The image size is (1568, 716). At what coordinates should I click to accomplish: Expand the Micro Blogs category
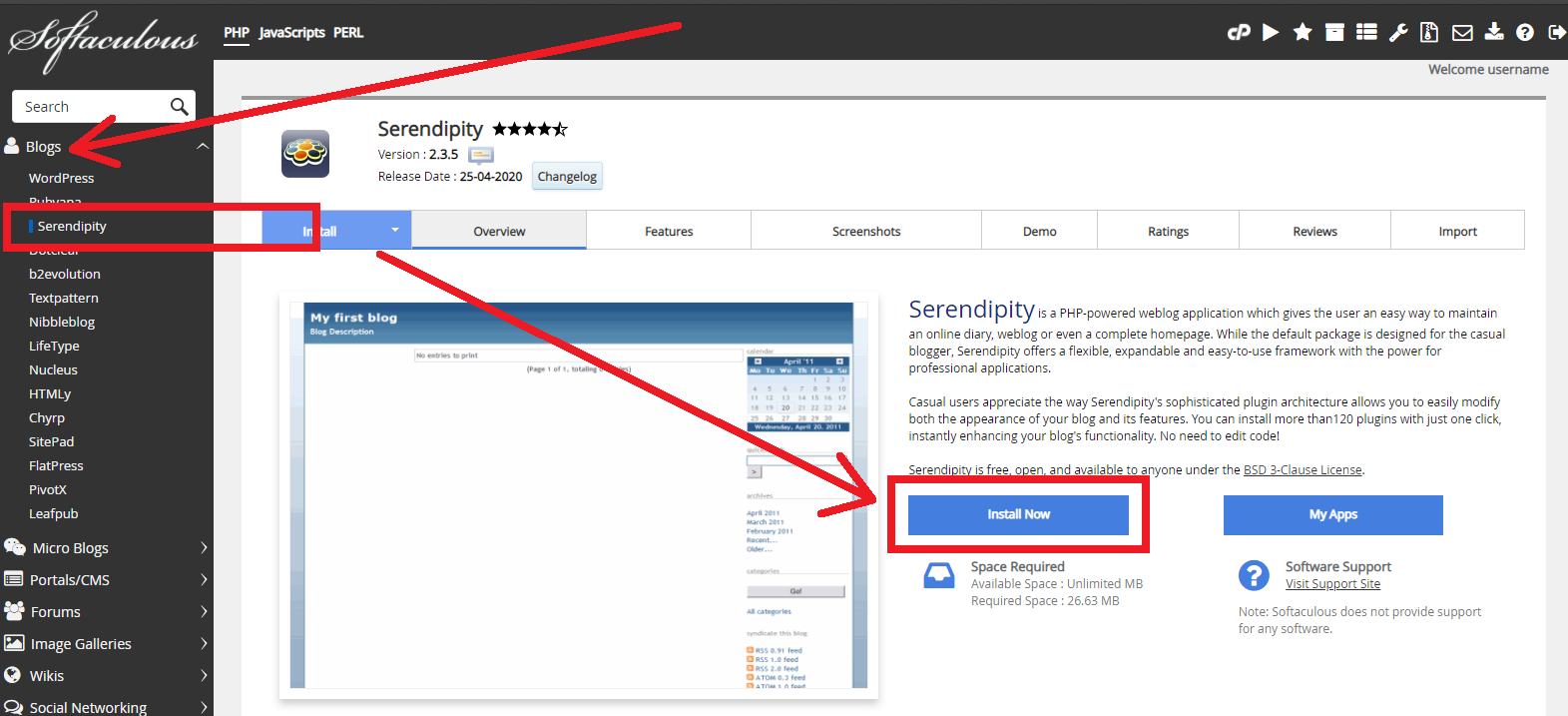[x=204, y=548]
